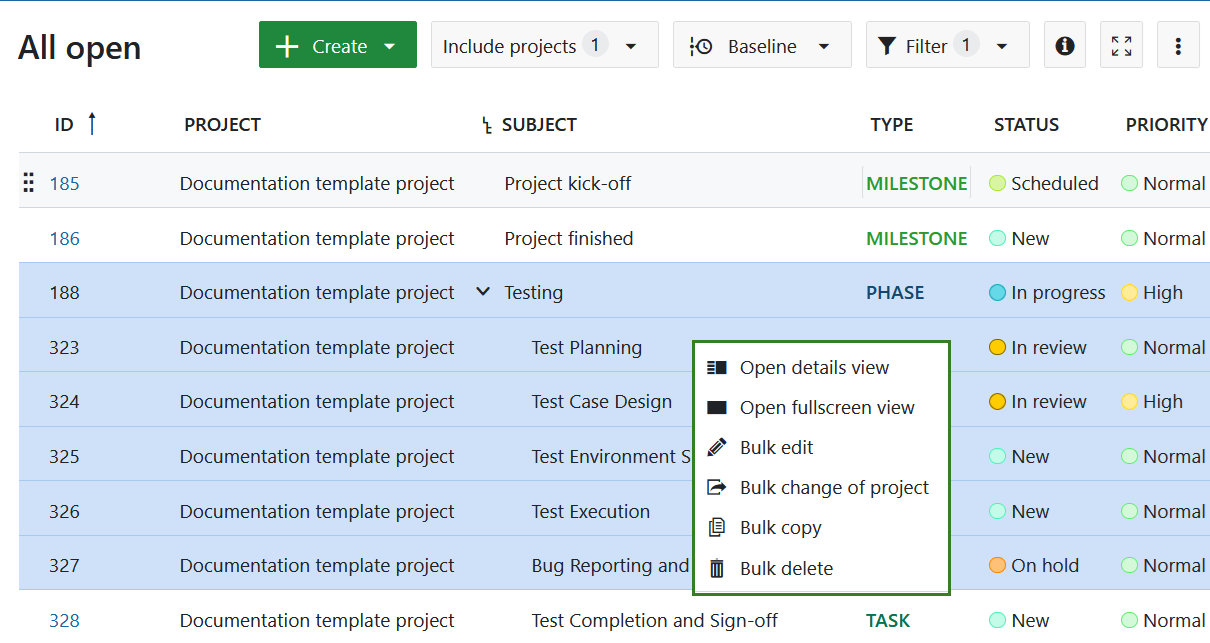Enter fullscreen using the expand arrows icon
This screenshot has height=643, width=1210.
tap(1121, 44)
